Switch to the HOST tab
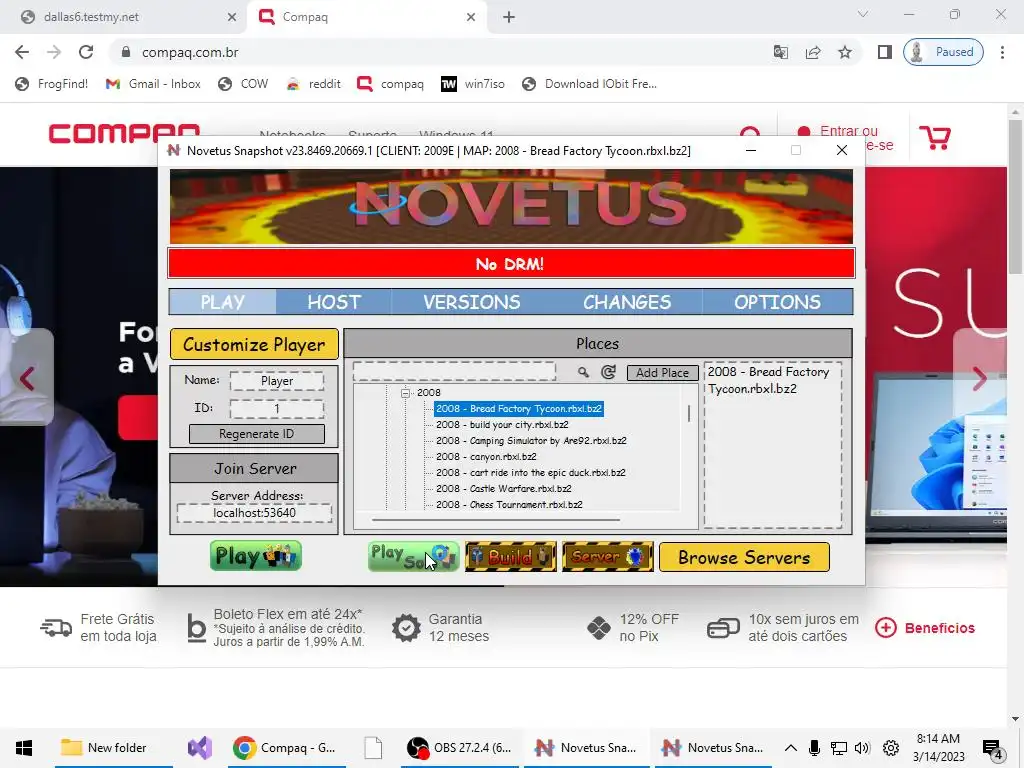Image resolution: width=1024 pixels, height=768 pixels. pyautogui.click(x=334, y=302)
